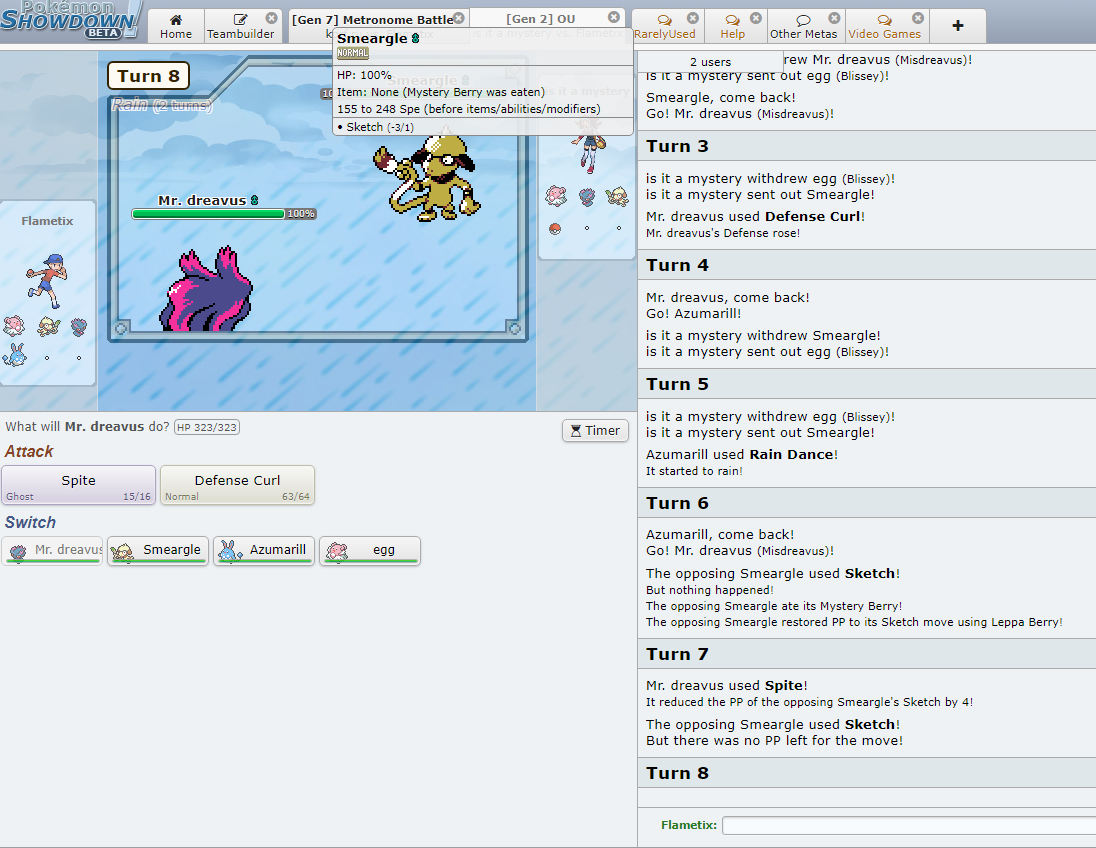Click the Turn 8 counter badge
This screenshot has width=1096, height=848.
148,76
